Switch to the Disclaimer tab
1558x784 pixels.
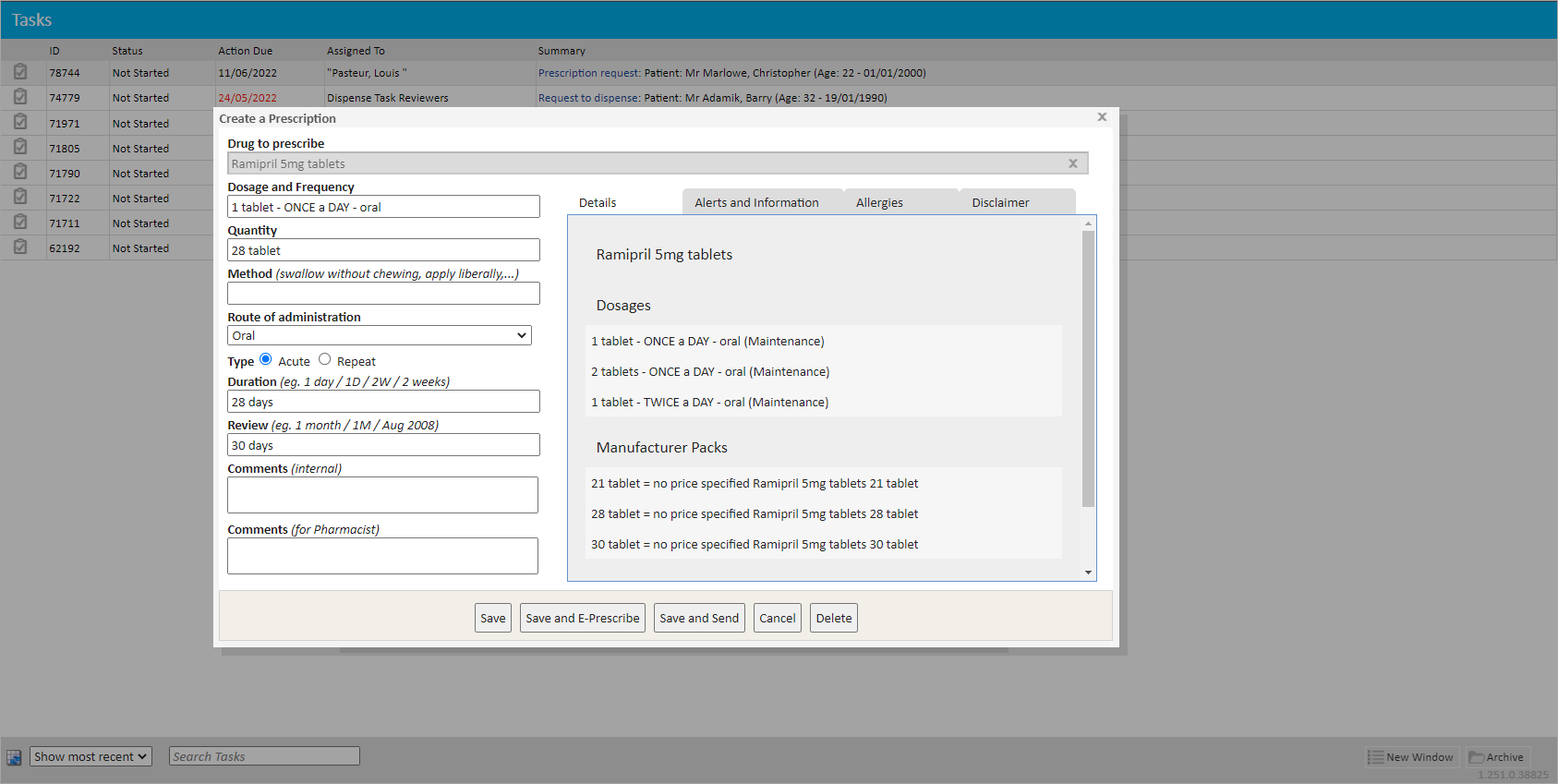click(x=1000, y=202)
